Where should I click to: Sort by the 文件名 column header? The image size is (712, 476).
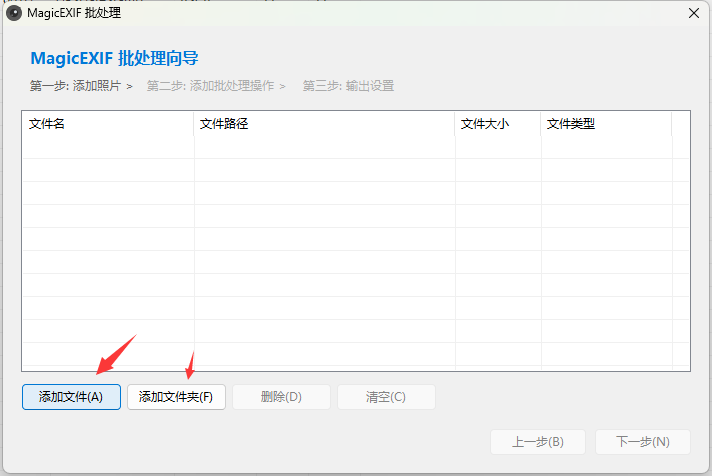(108, 124)
